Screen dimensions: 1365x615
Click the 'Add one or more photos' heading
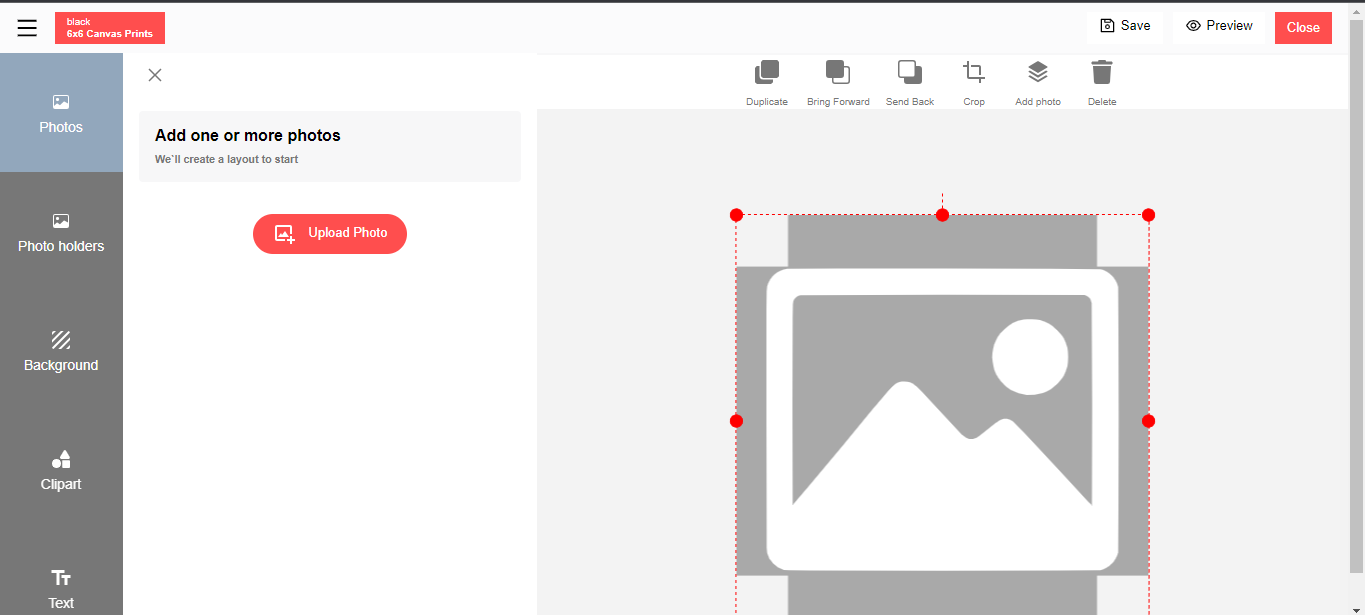[x=248, y=135]
